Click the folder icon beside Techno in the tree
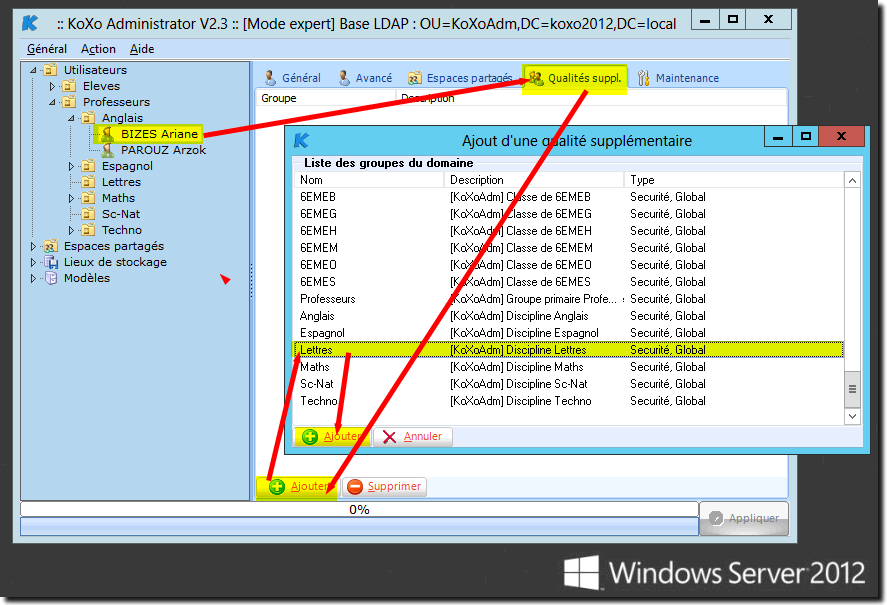 (x=88, y=230)
